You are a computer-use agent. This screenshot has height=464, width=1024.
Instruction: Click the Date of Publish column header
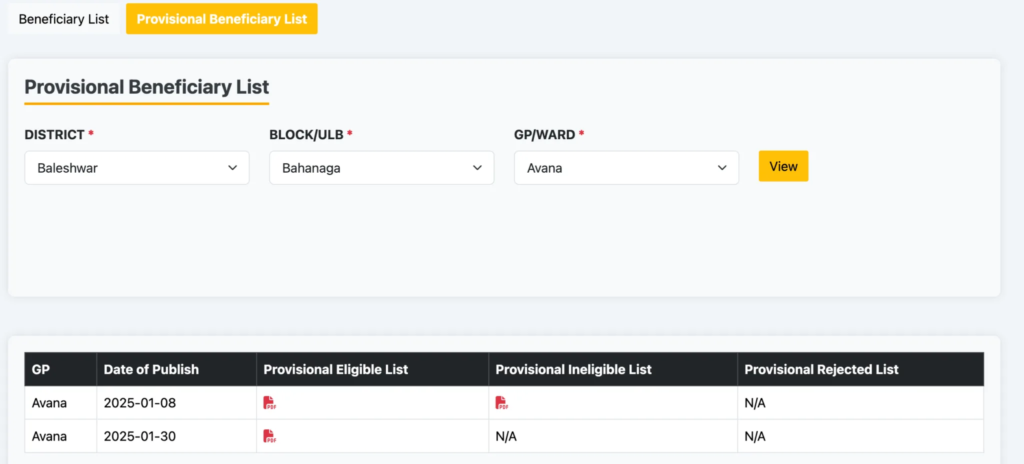[152, 369]
